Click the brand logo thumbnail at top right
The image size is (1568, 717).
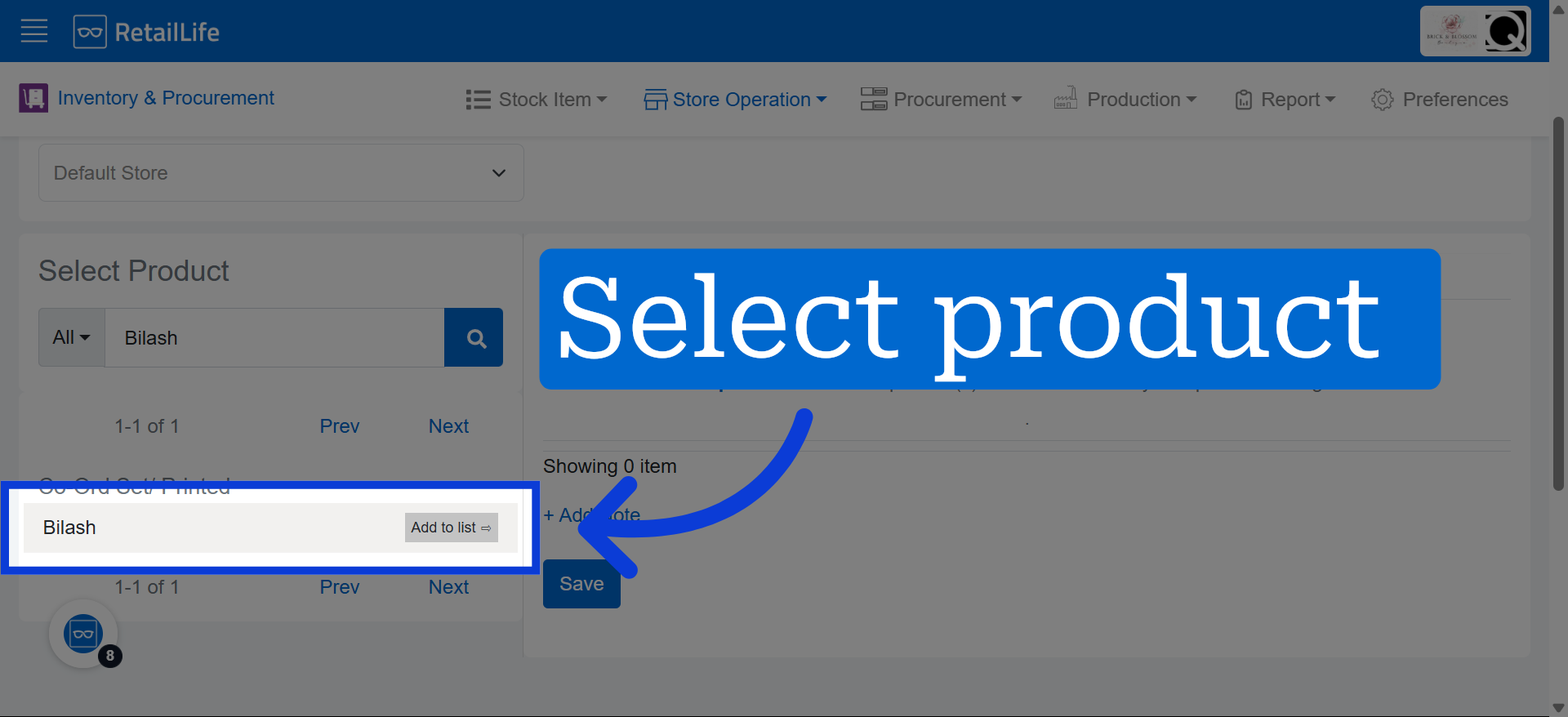pos(1451,32)
